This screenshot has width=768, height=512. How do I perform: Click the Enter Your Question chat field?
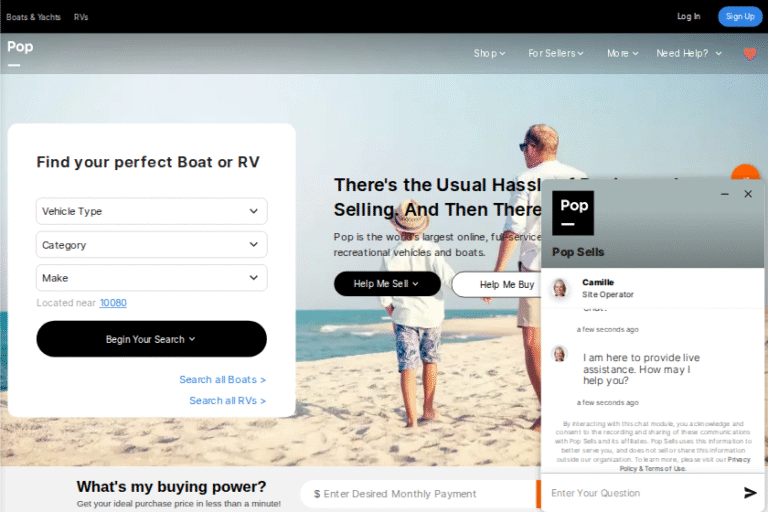tap(640, 493)
